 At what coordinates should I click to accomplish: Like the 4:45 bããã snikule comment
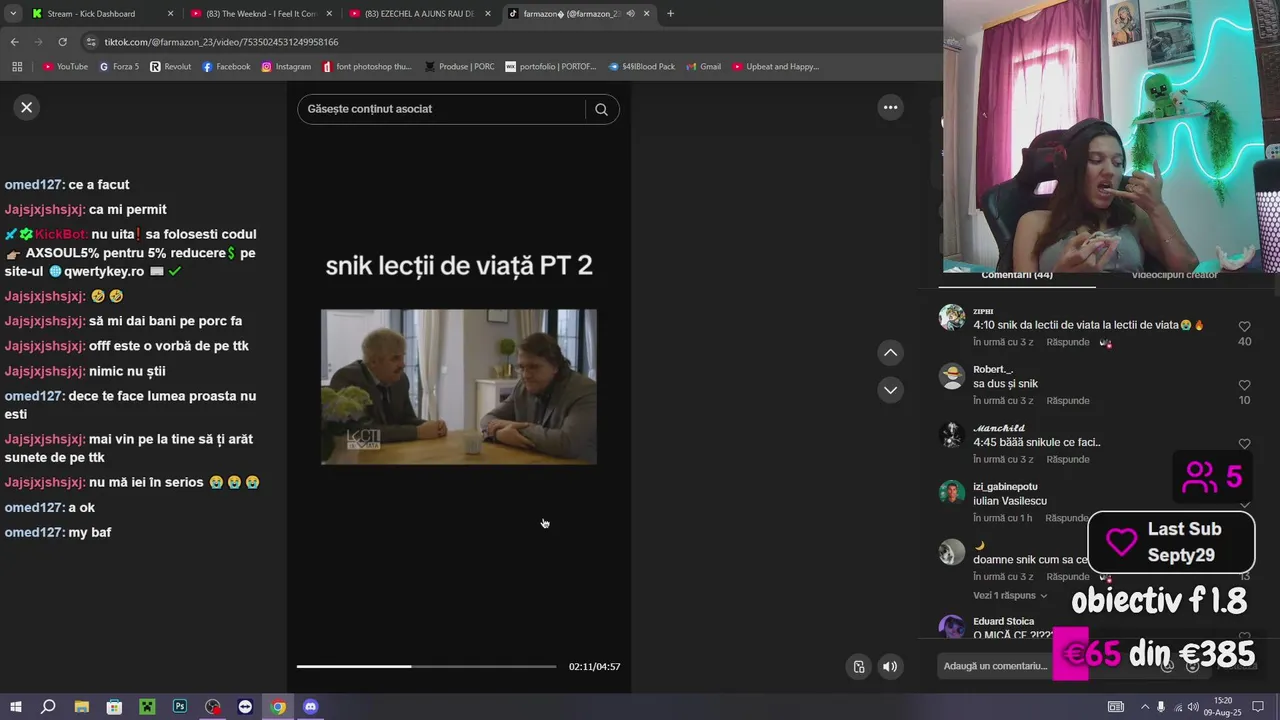tap(1244, 444)
